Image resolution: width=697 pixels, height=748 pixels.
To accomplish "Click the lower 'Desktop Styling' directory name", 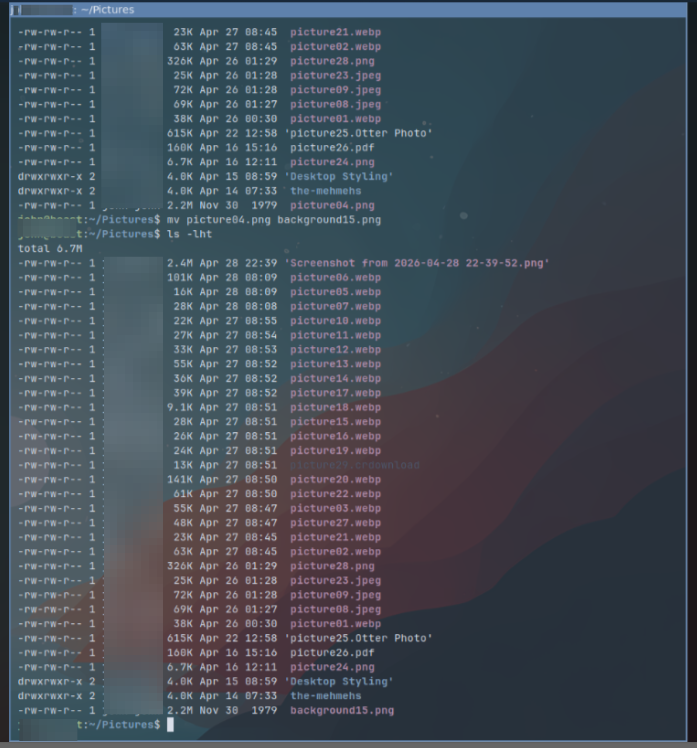I will tap(339, 681).
